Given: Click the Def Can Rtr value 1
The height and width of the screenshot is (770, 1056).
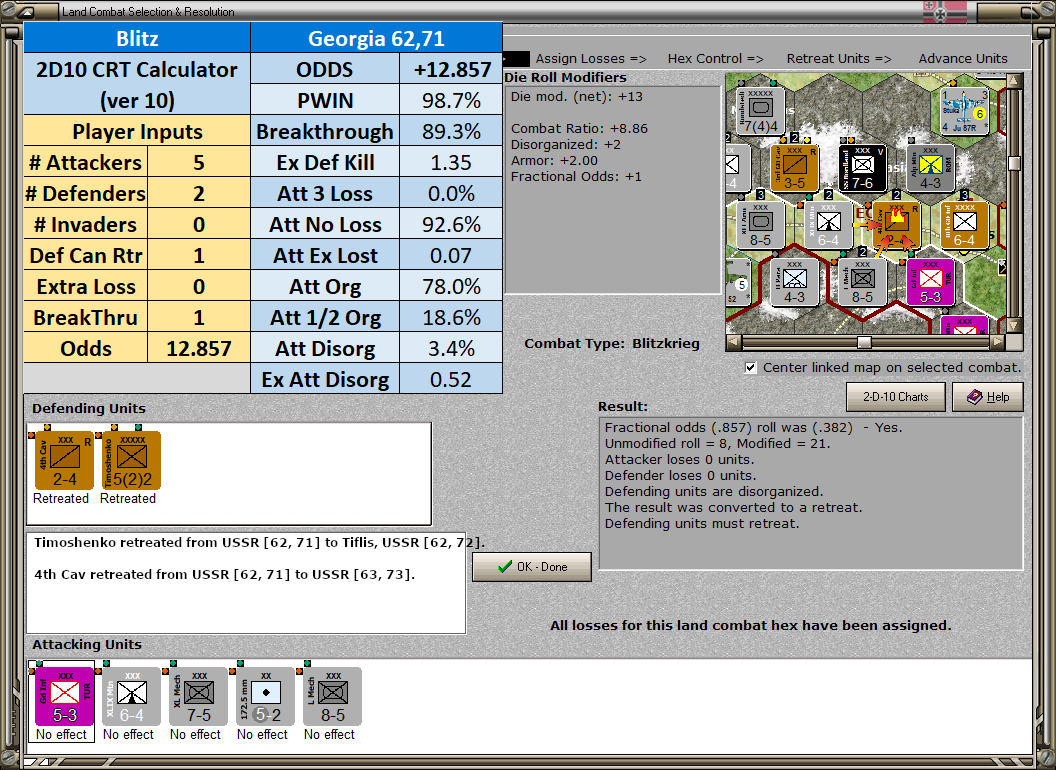Looking at the screenshot, I should tap(199, 255).
